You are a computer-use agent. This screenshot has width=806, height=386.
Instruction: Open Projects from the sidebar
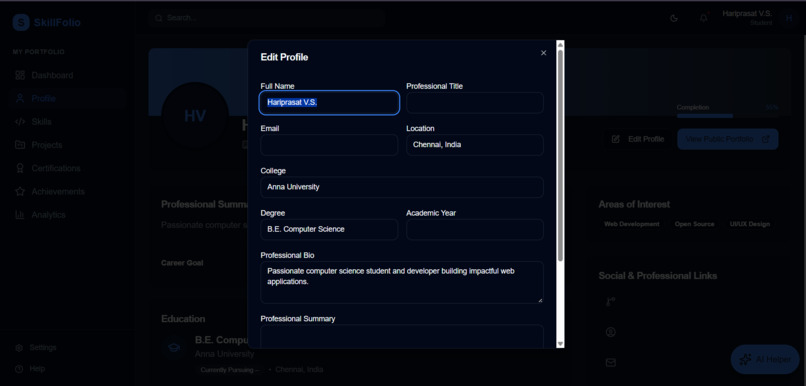[x=67, y=145]
